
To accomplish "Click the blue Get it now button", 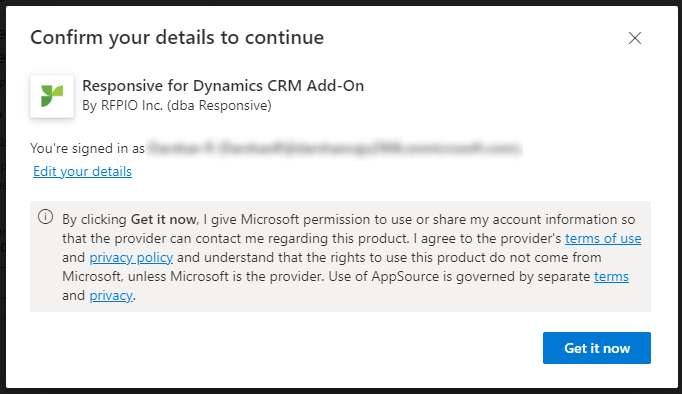I will click(597, 348).
